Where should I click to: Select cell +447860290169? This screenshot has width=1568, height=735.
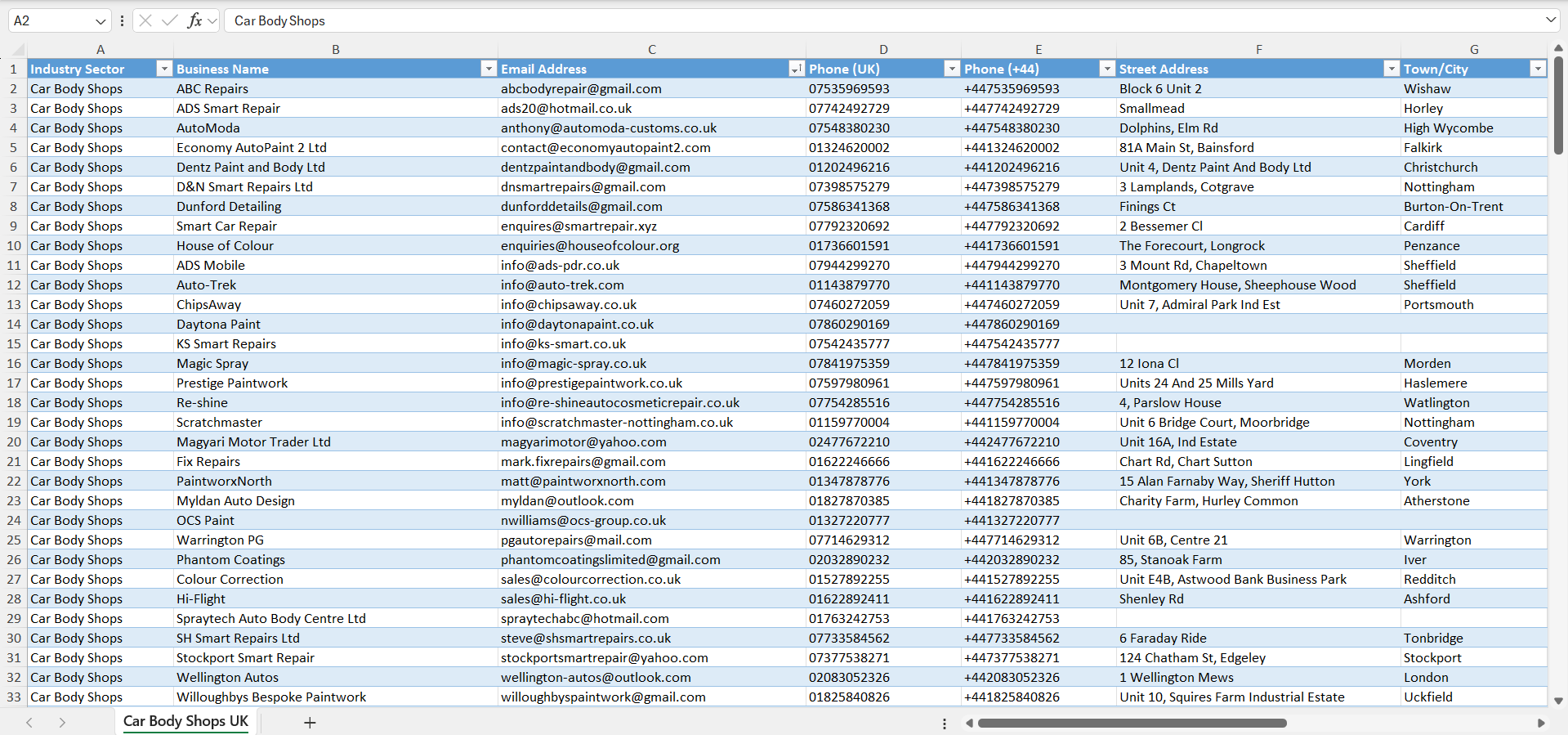click(1039, 324)
